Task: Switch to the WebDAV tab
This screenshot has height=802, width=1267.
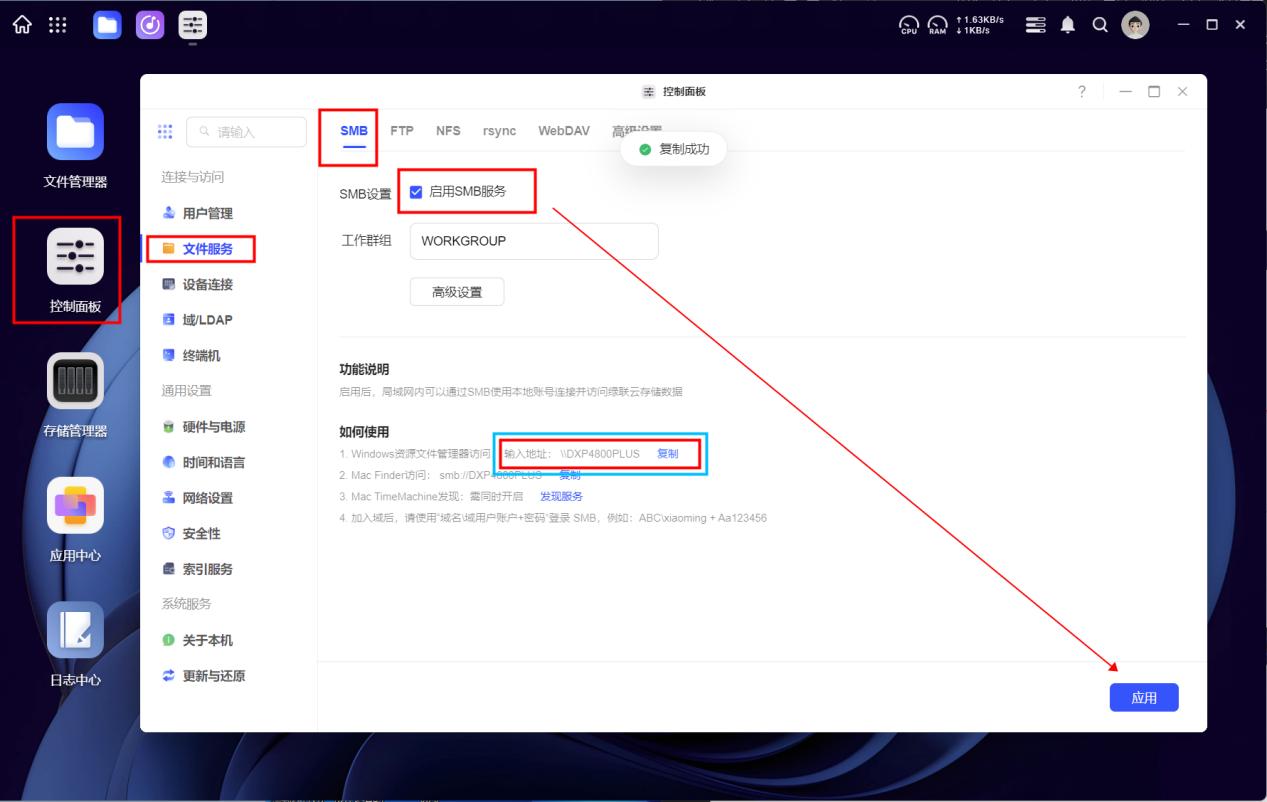Action: pyautogui.click(x=564, y=131)
